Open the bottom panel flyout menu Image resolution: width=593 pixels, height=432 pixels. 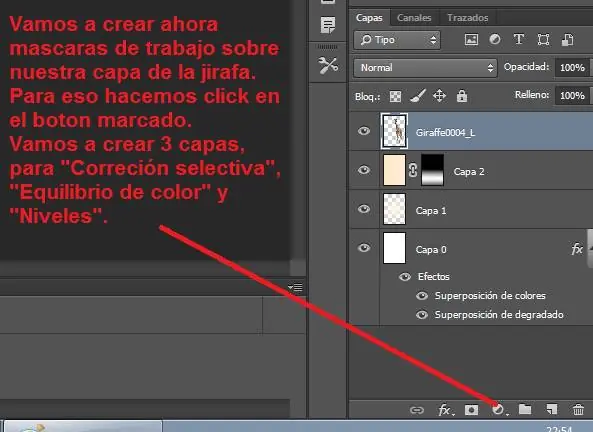coord(295,287)
